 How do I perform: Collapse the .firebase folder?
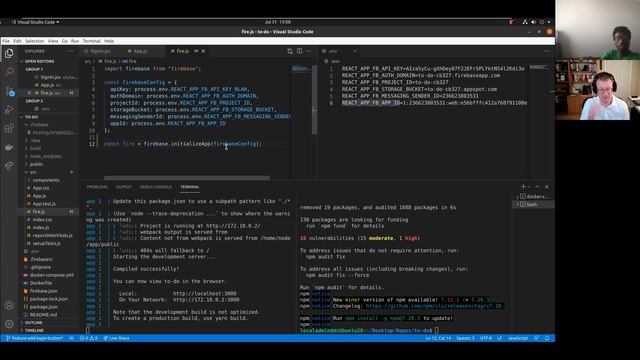39,124
